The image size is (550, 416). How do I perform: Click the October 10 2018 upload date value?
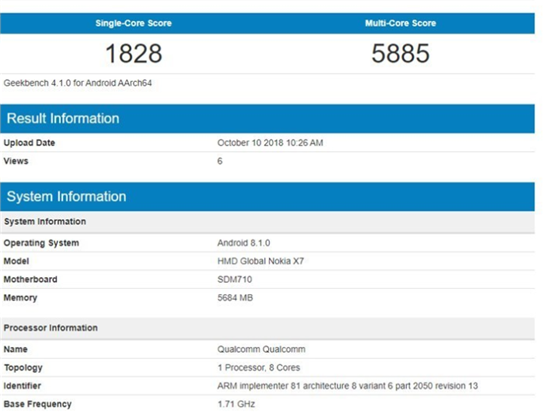(x=270, y=143)
